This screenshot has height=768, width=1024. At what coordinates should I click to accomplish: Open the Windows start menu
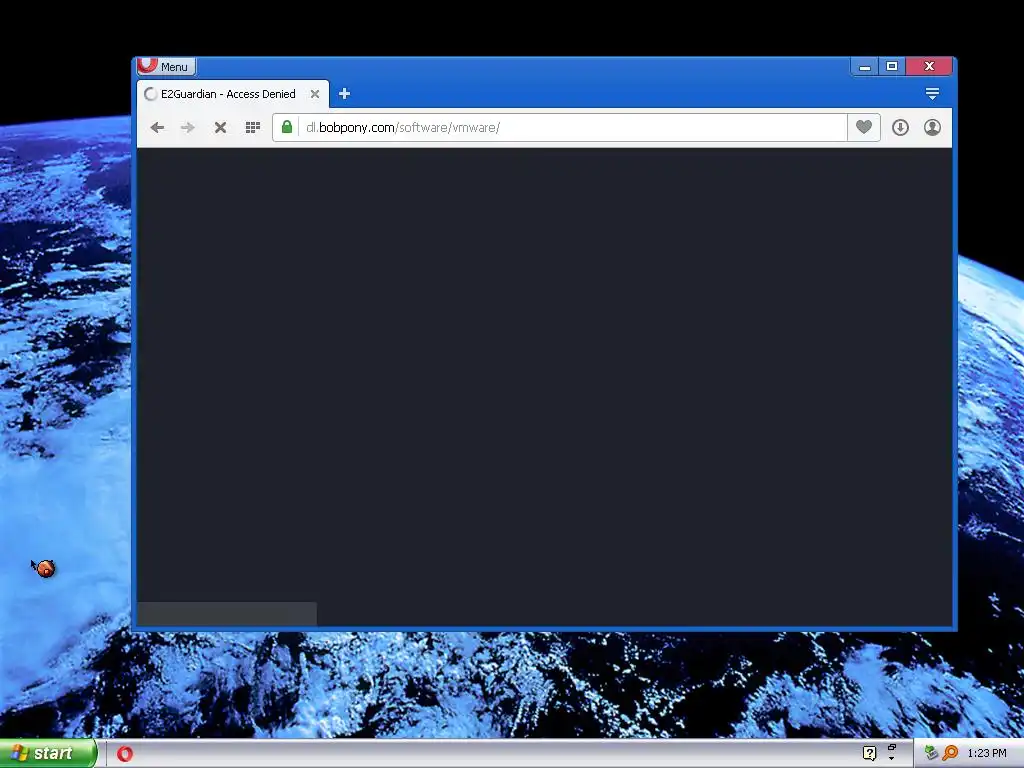tap(48, 754)
